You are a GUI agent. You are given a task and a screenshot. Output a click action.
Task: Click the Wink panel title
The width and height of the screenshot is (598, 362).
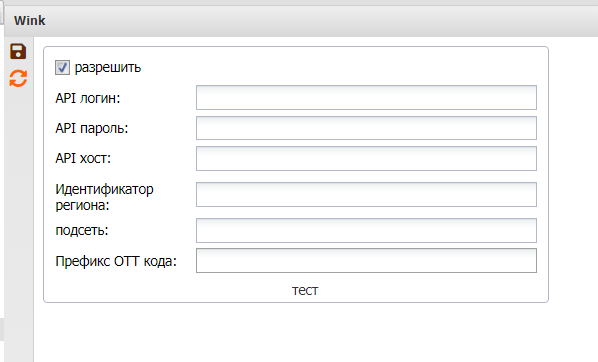tap(29, 20)
